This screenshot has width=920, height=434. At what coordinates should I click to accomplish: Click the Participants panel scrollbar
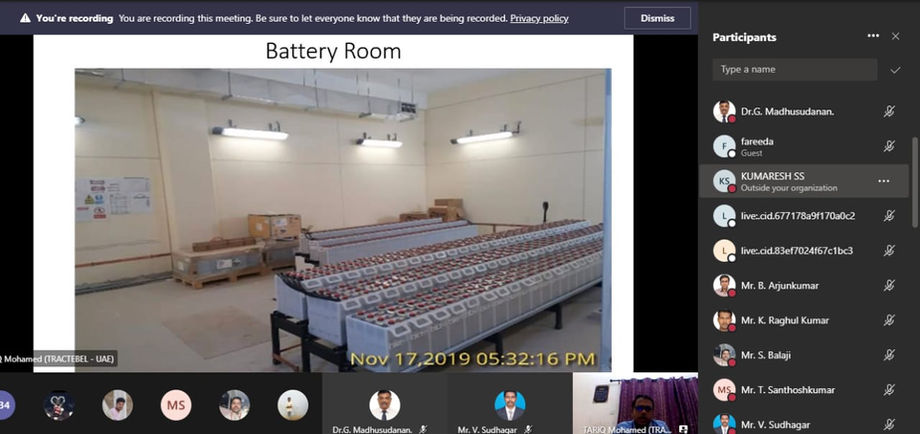click(916, 182)
